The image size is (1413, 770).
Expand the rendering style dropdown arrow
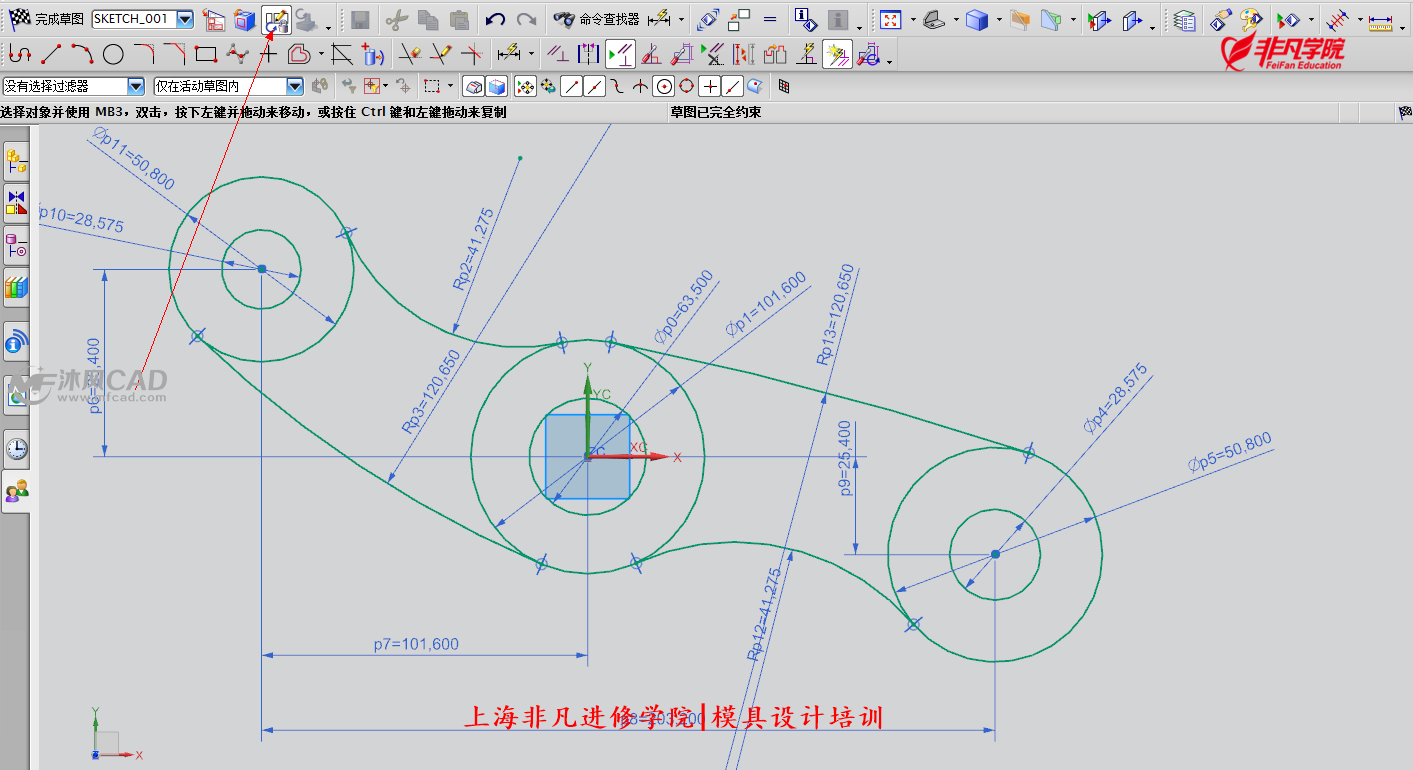point(999,19)
